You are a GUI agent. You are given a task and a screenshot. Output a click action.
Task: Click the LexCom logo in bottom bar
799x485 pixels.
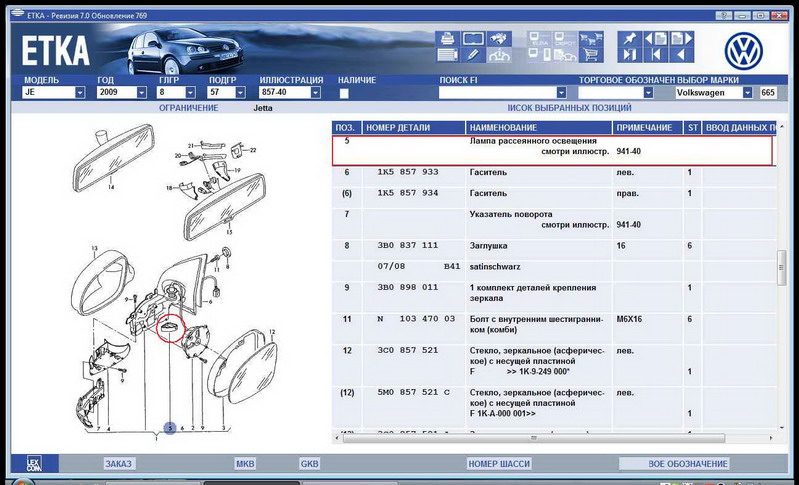pyautogui.click(x=34, y=463)
